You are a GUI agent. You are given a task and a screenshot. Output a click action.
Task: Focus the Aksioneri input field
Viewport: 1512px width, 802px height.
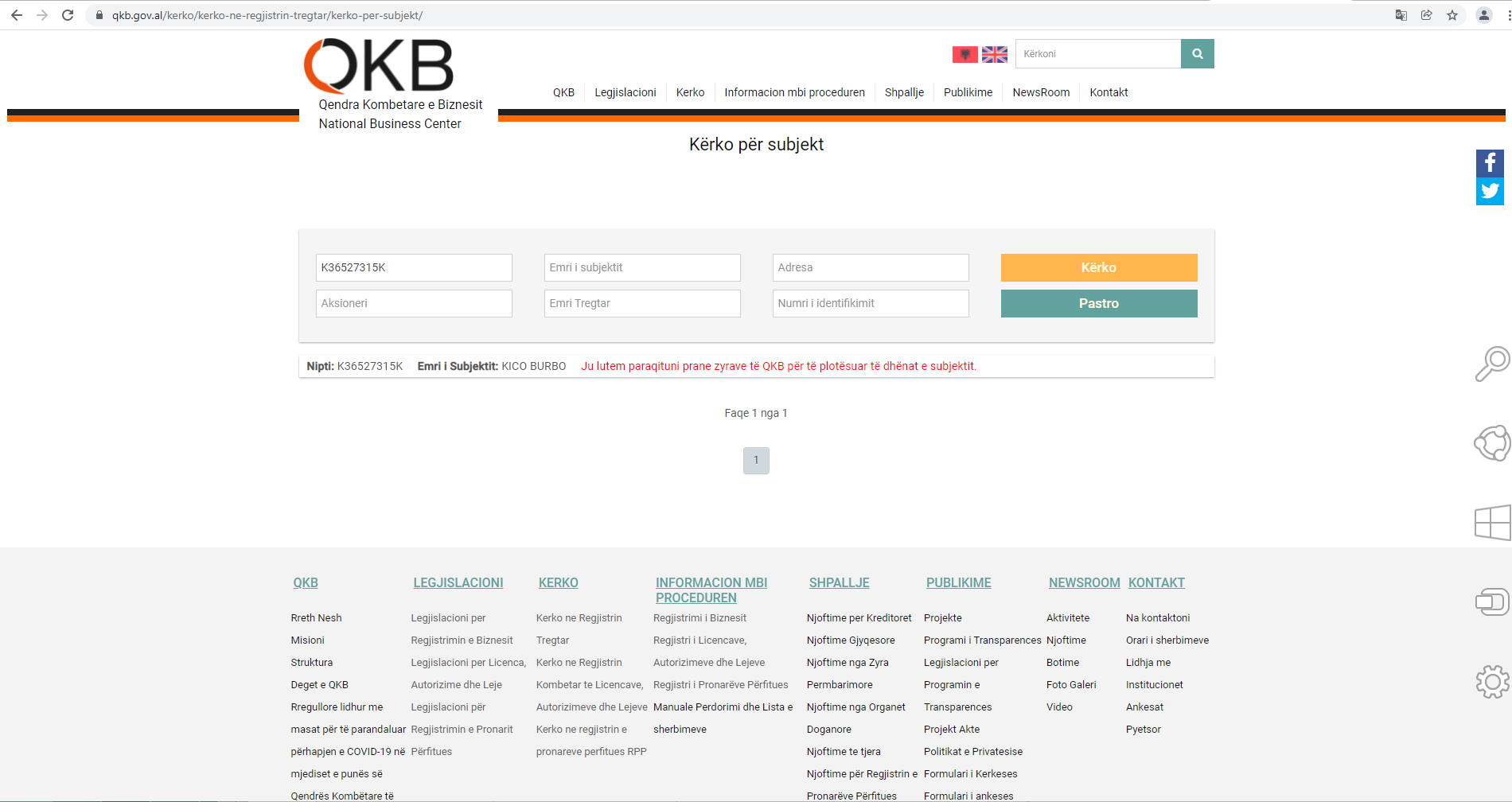(413, 303)
